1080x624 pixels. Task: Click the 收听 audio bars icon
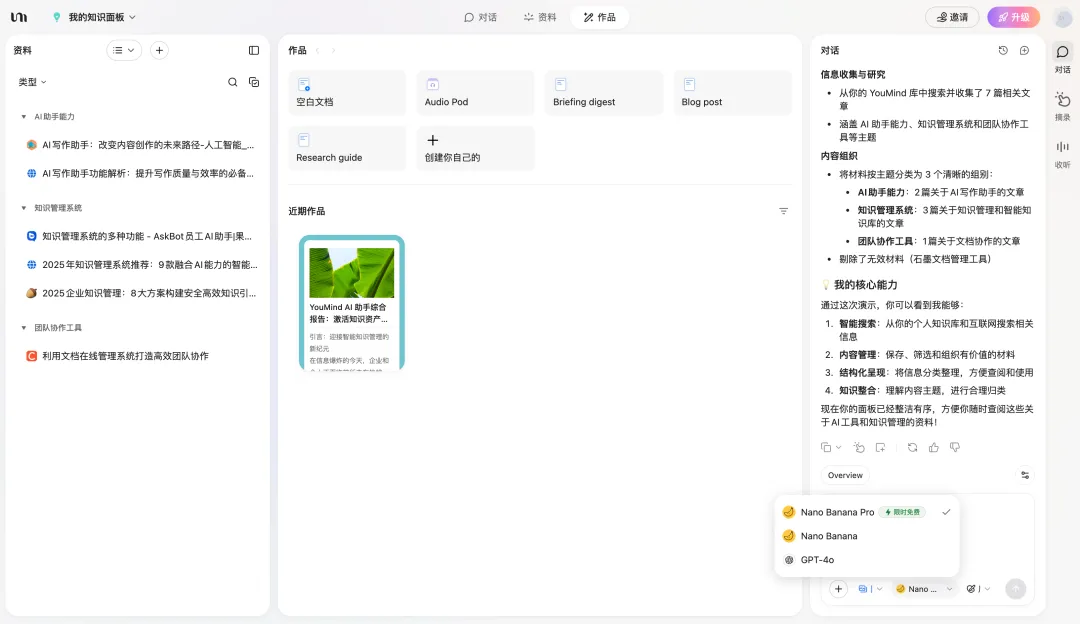(x=1062, y=147)
